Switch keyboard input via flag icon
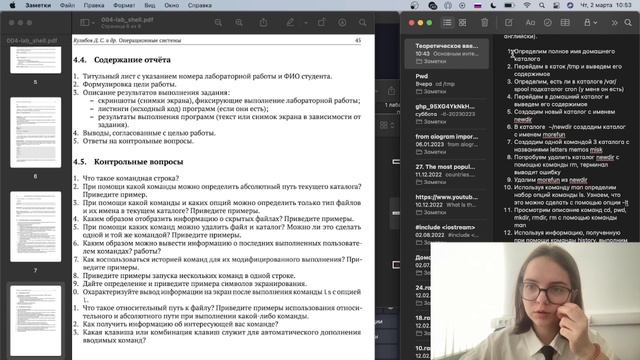Screen dimensions: 640x360 coord(478,5)
